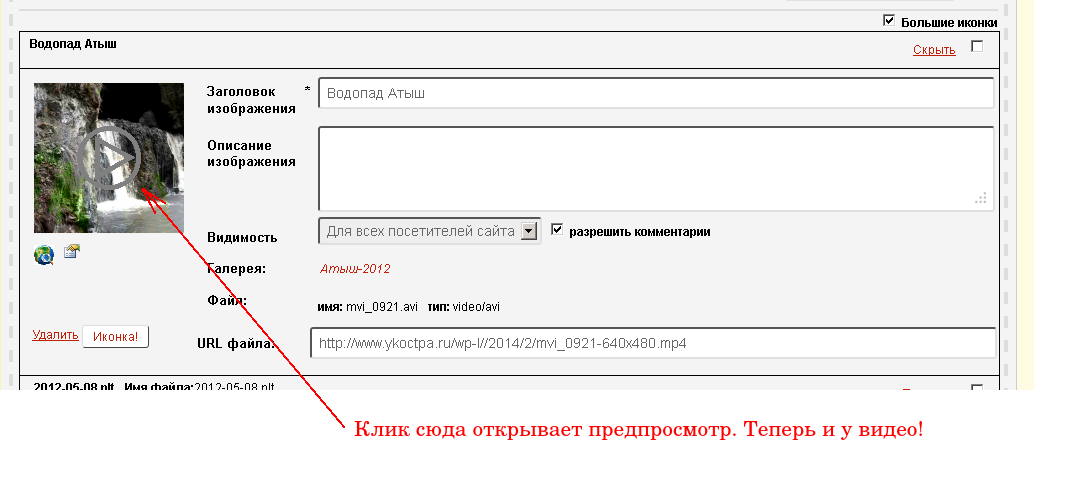1085x479 pixels.
Task: Disable the разрешить комментарии checkbox
Action: pos(558,230)
